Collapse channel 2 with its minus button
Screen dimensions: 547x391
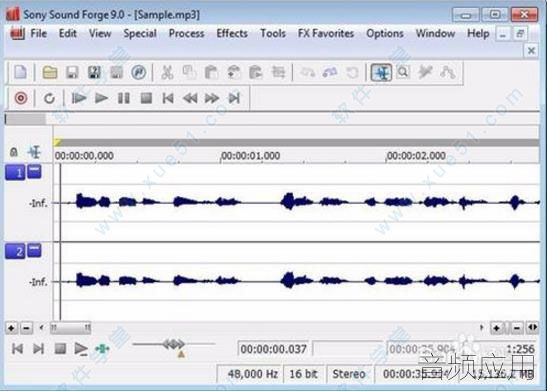(34, 250)
